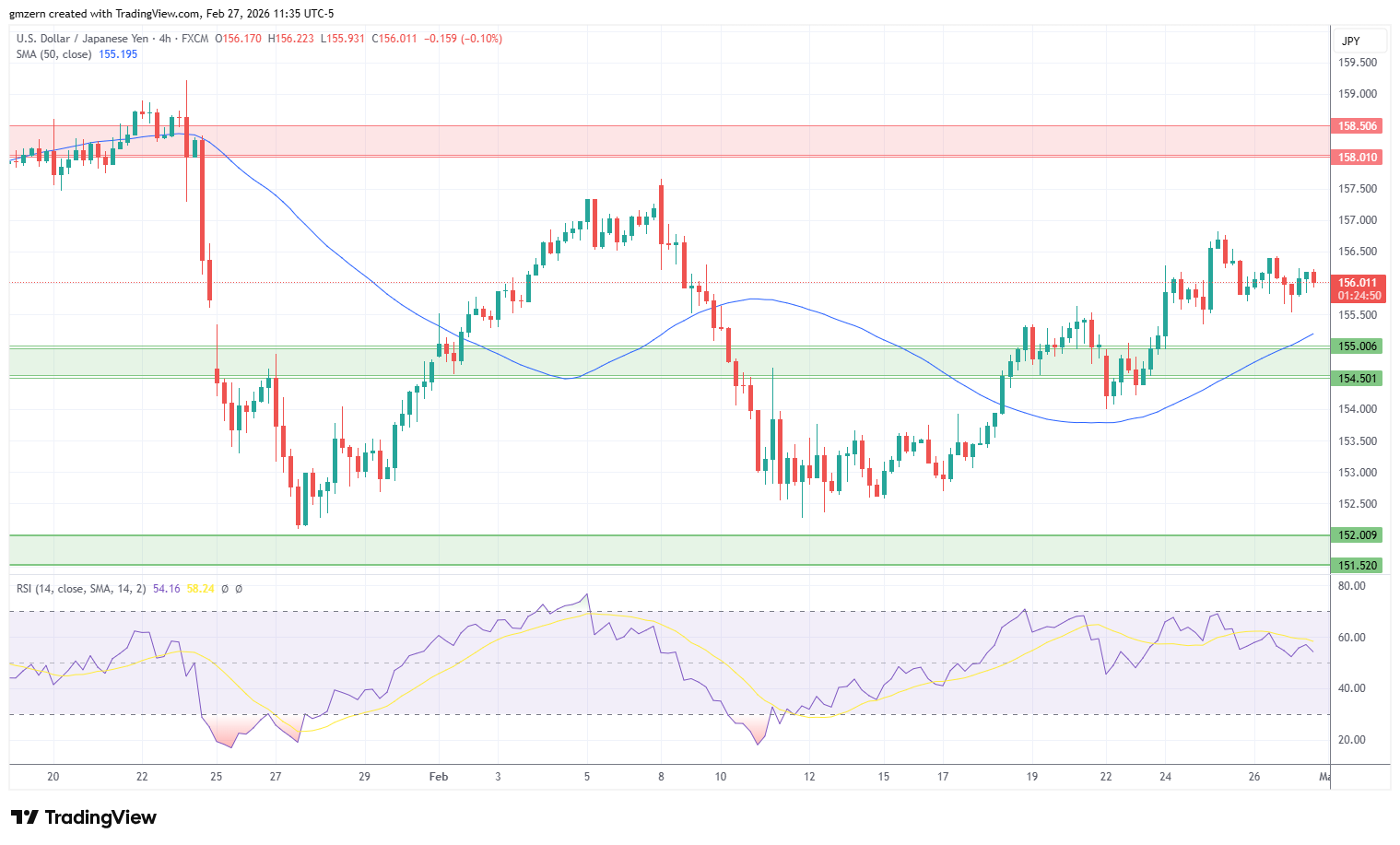Select the yellow RSI average value 58.24
Image resolution: width=1400 pixels, height=845 pixels.
tap(200, 589)
